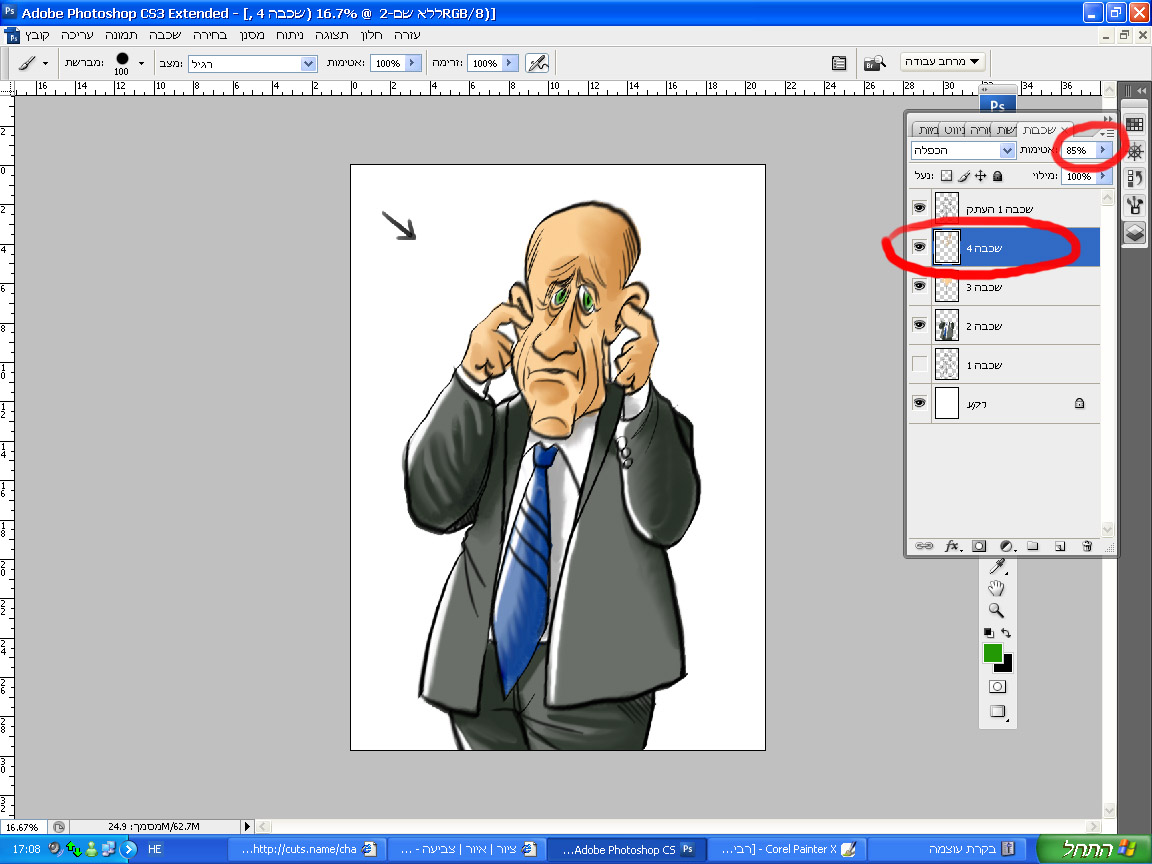Screen dimensions: 1152x864
Task: Click the HE language indicator
Action: point(154,849)
